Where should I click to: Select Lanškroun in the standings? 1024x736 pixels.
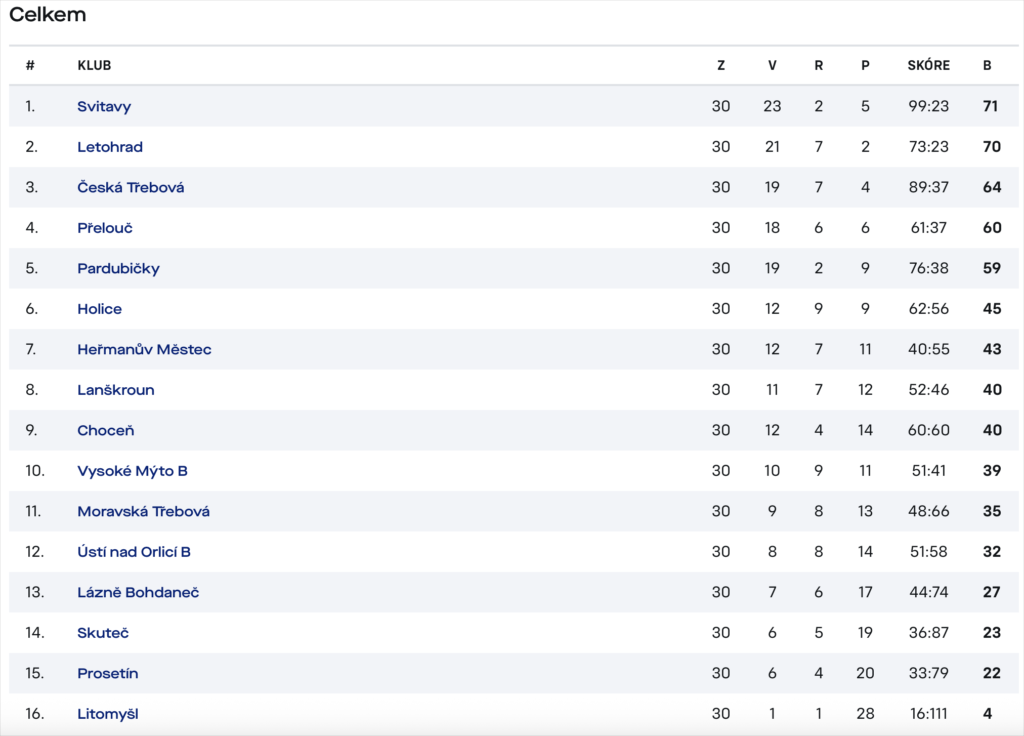(x=116, y=390)
